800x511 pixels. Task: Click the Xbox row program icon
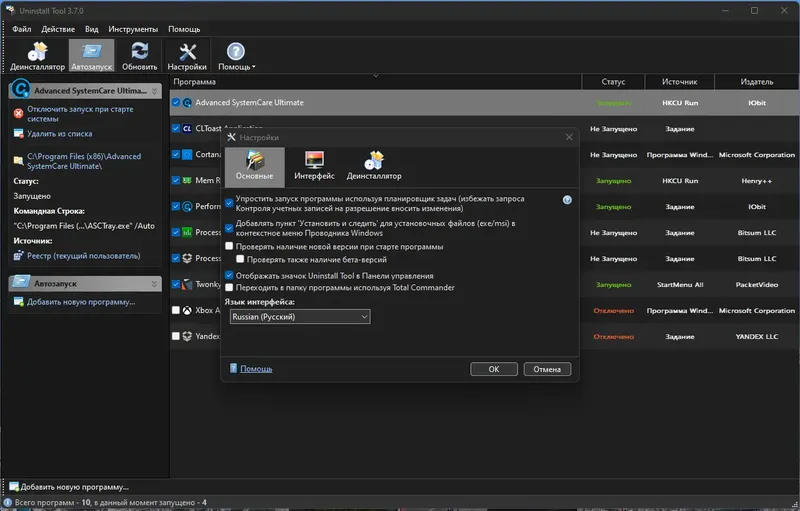[x=187, y=310]
